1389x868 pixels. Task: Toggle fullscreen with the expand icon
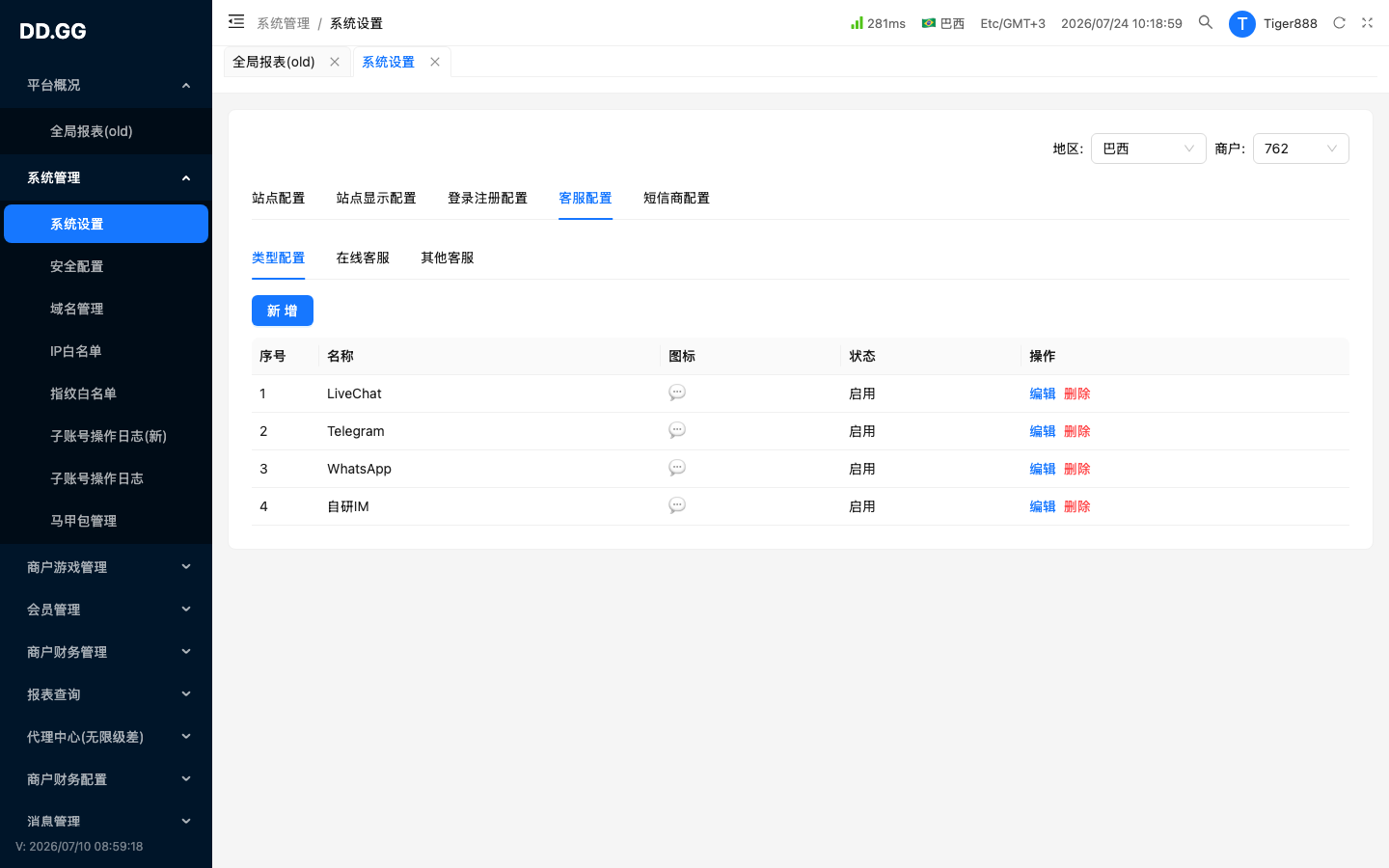tap(1367, 23)
